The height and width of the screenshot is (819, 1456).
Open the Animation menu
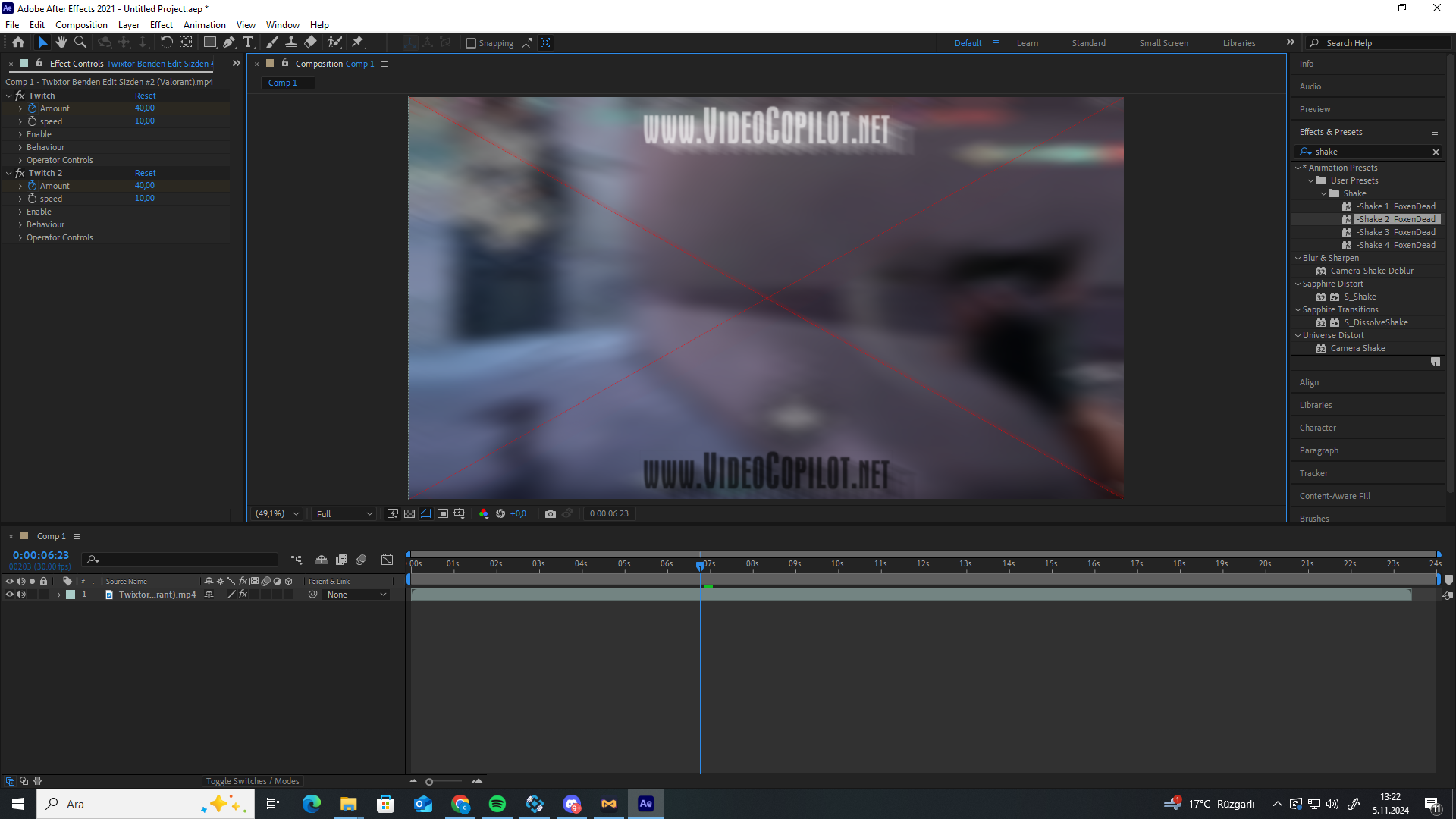204,25
